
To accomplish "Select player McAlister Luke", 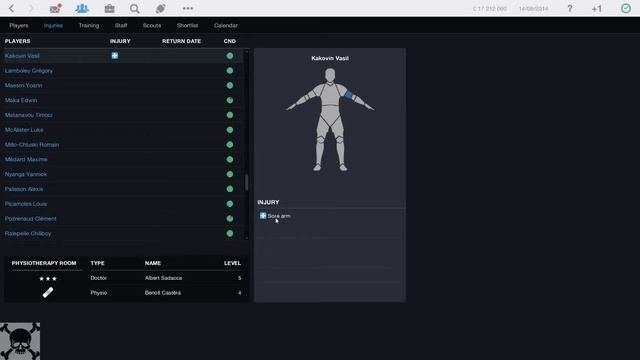I will tap(24, 130).
